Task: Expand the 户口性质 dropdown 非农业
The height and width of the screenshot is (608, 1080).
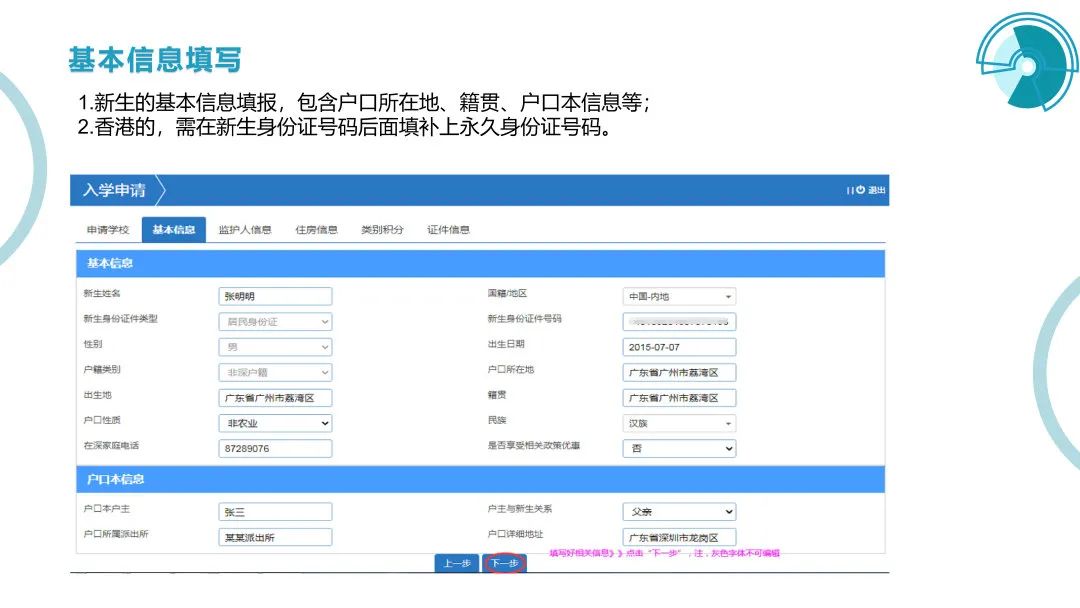Action: tap(276, 423)
